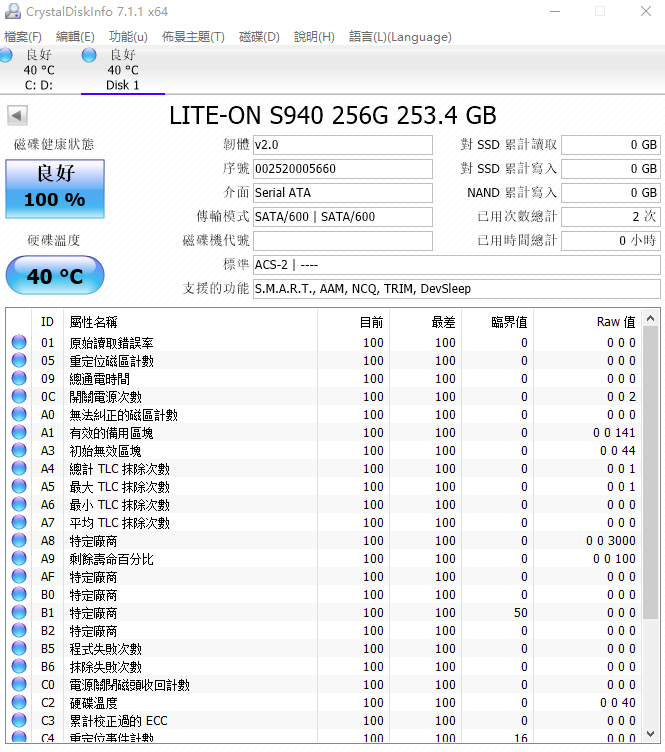Viewport: 665px width, 752px height.
Task: Click status icon for attribute 01 原始讀取錯誤率
Action: click(x=19, y=342)
